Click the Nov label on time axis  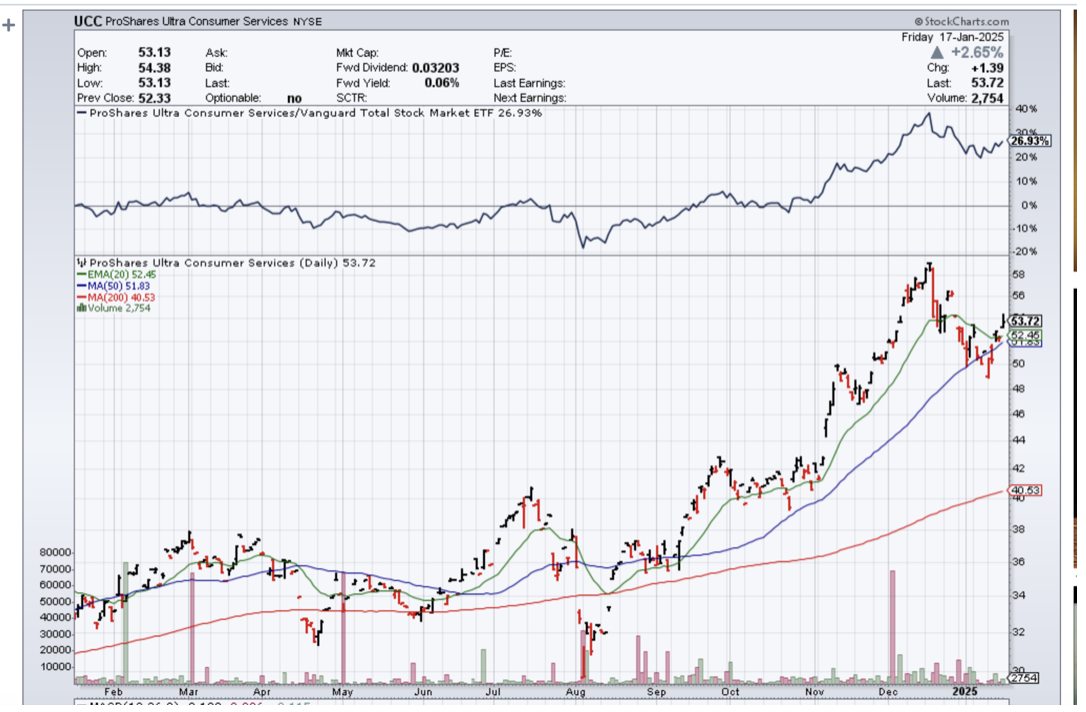coord(814,691)
